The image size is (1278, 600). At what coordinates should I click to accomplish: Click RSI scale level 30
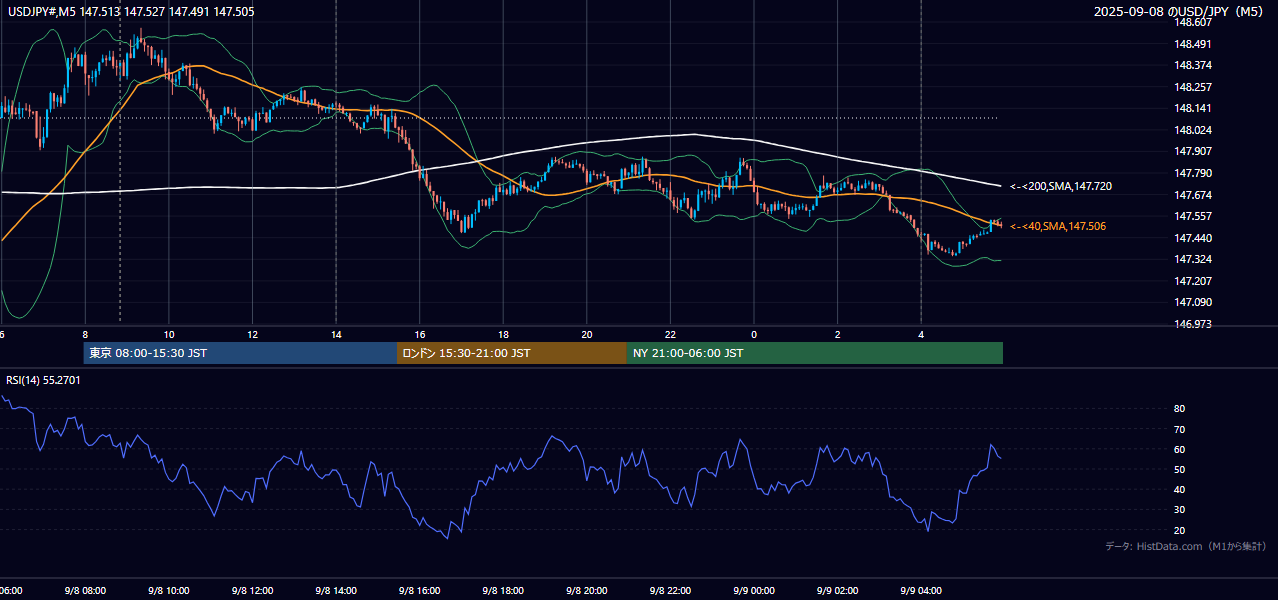1180,510
